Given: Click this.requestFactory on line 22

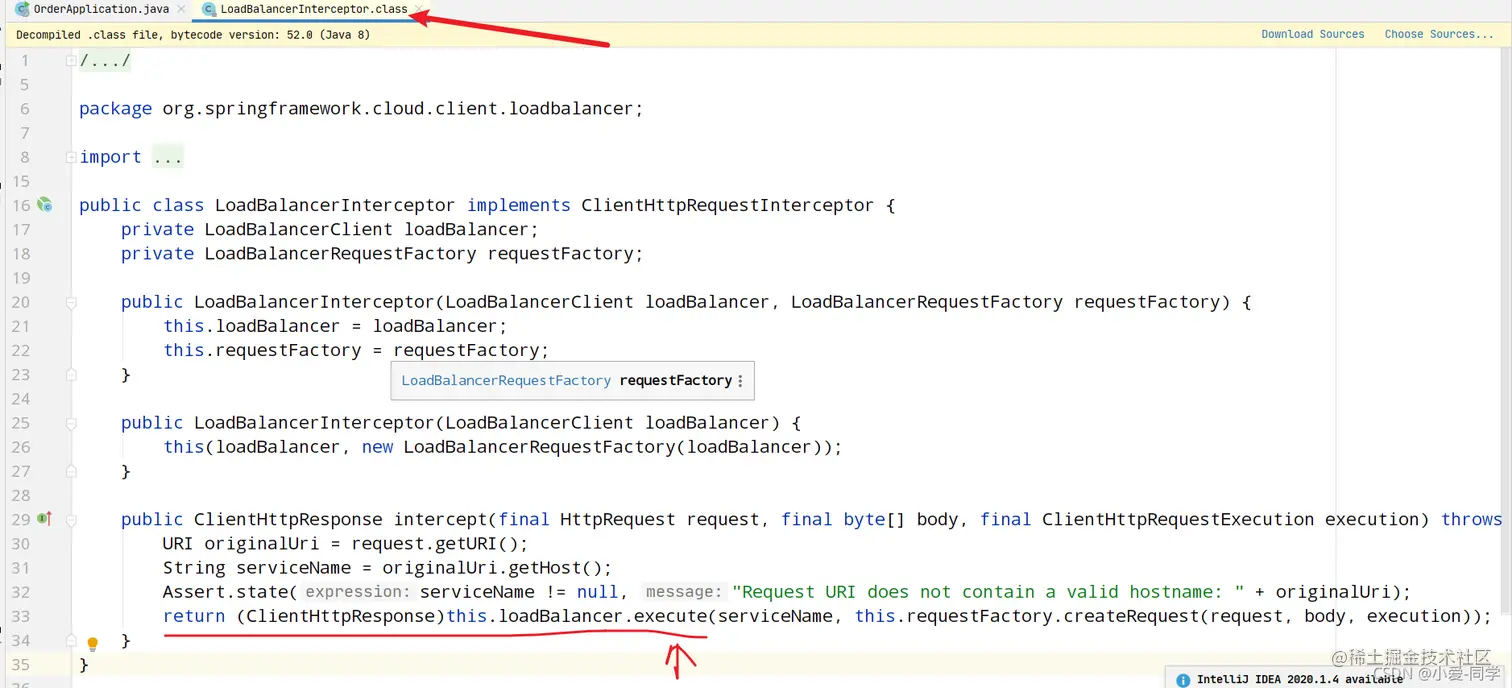Looking at the screenshot, I should coord(262,350).
